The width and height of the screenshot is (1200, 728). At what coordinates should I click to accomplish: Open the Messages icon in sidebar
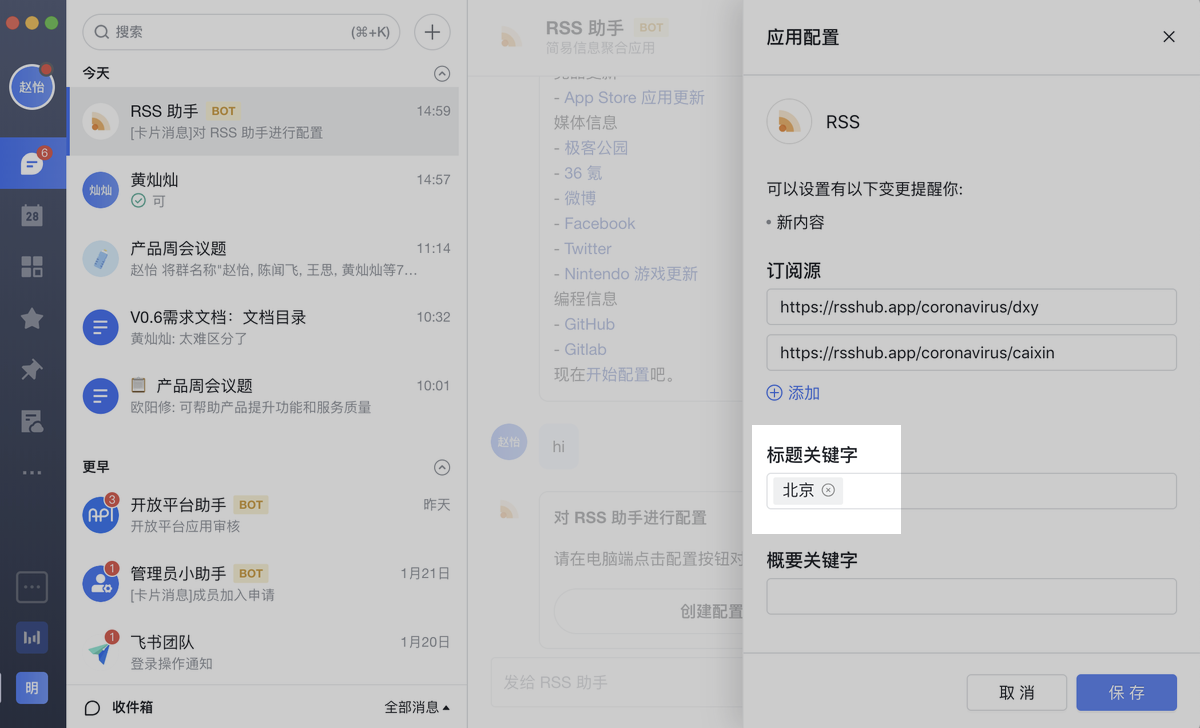[32, 163]
